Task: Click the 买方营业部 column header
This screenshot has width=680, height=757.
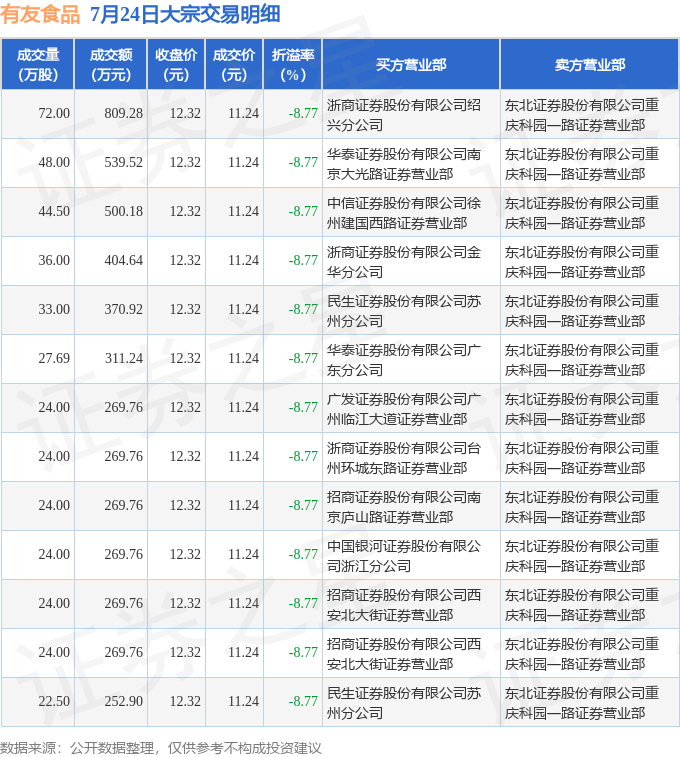Action: point(411,65)
